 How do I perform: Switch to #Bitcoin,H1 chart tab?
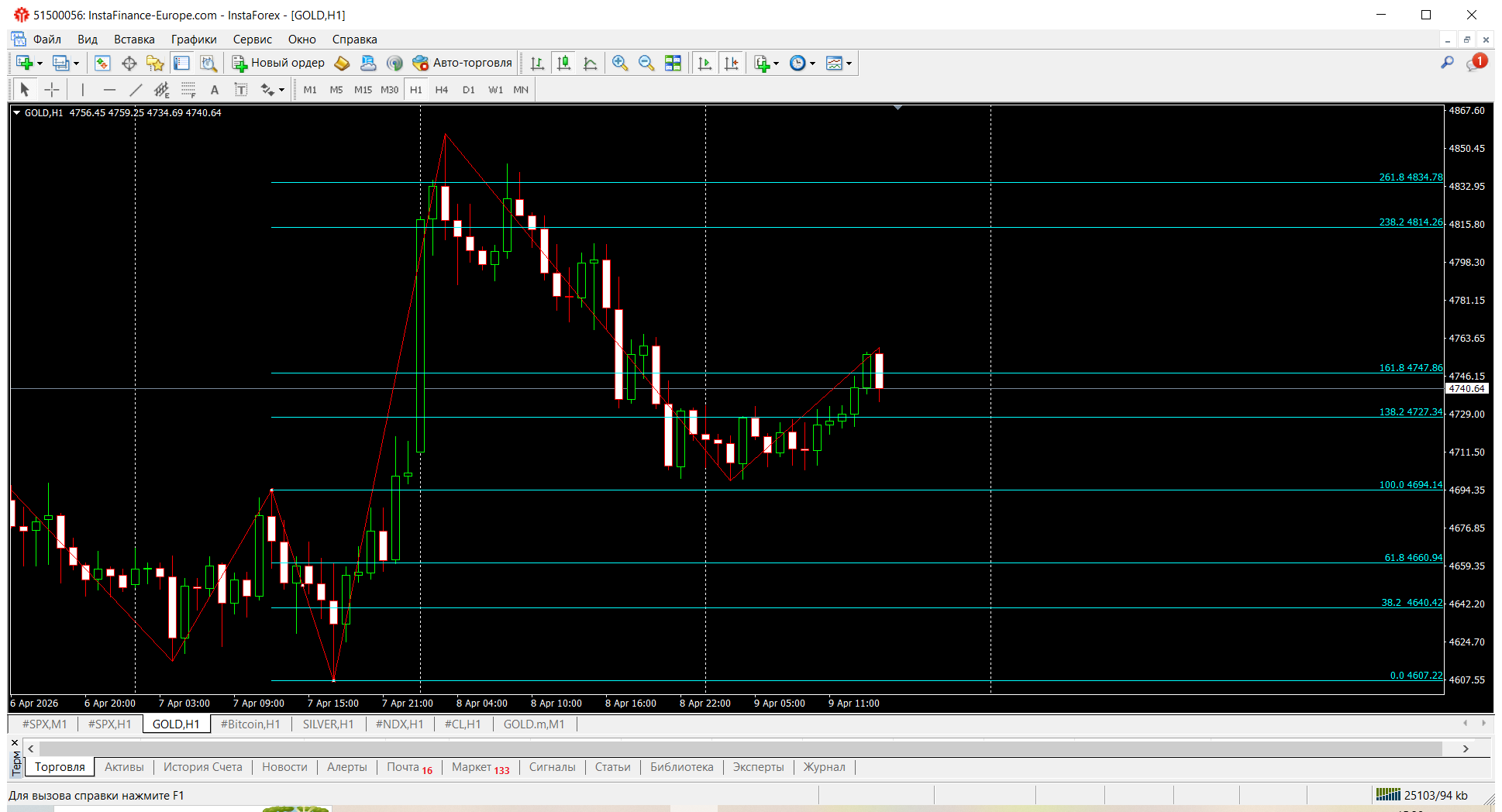[250, 724]
